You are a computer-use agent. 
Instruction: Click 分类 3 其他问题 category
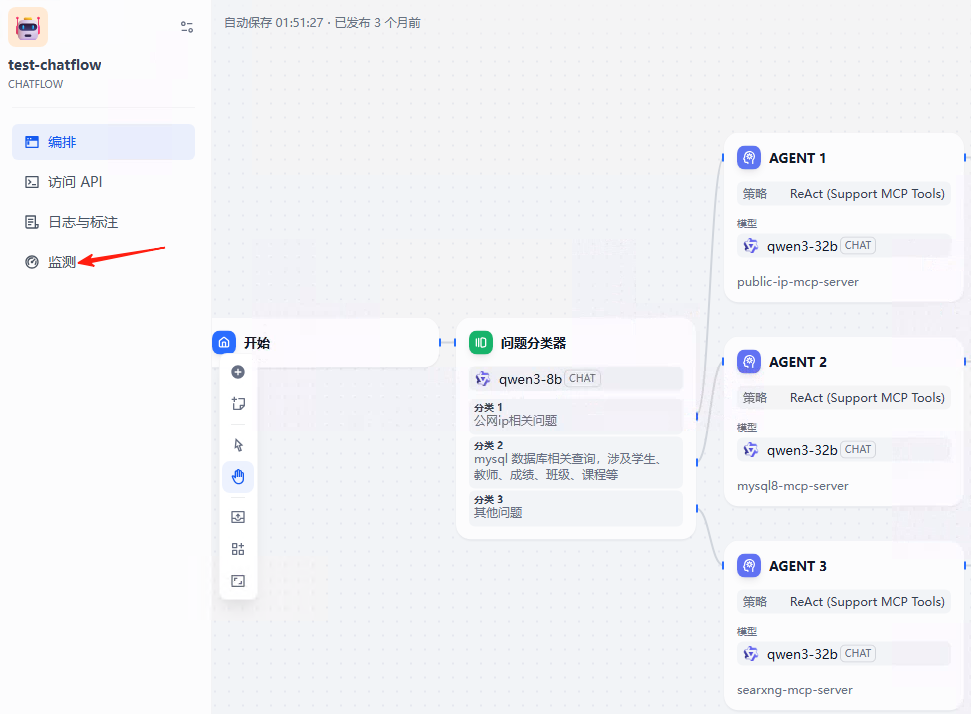click(x=576, y=507)
